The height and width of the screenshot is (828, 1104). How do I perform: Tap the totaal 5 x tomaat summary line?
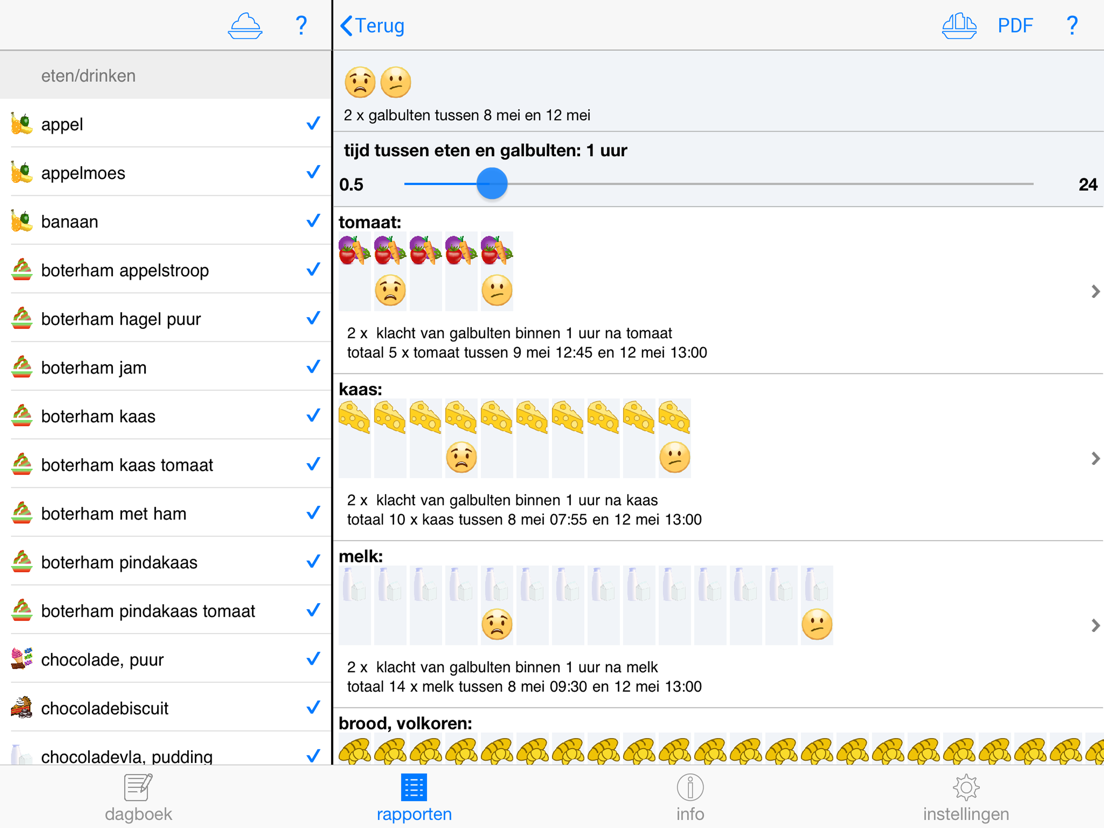pos(527,352)
